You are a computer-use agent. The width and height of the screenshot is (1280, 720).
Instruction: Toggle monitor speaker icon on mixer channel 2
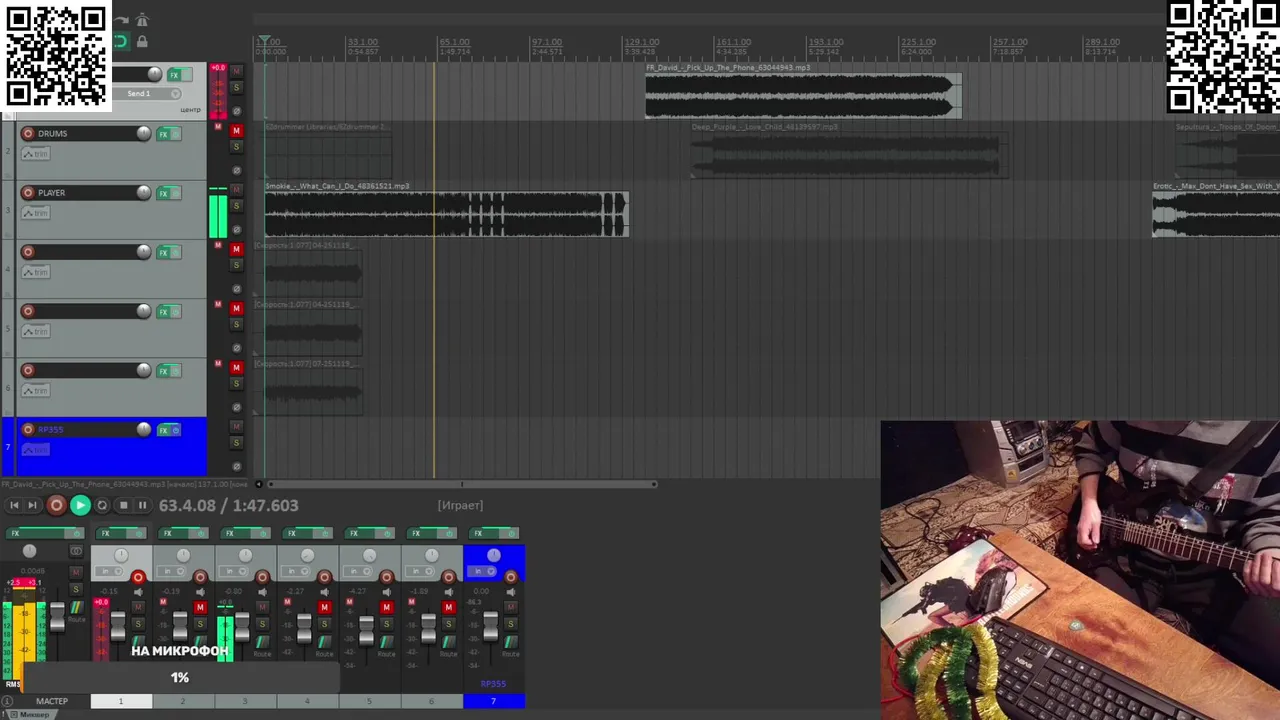pos(200,593)
